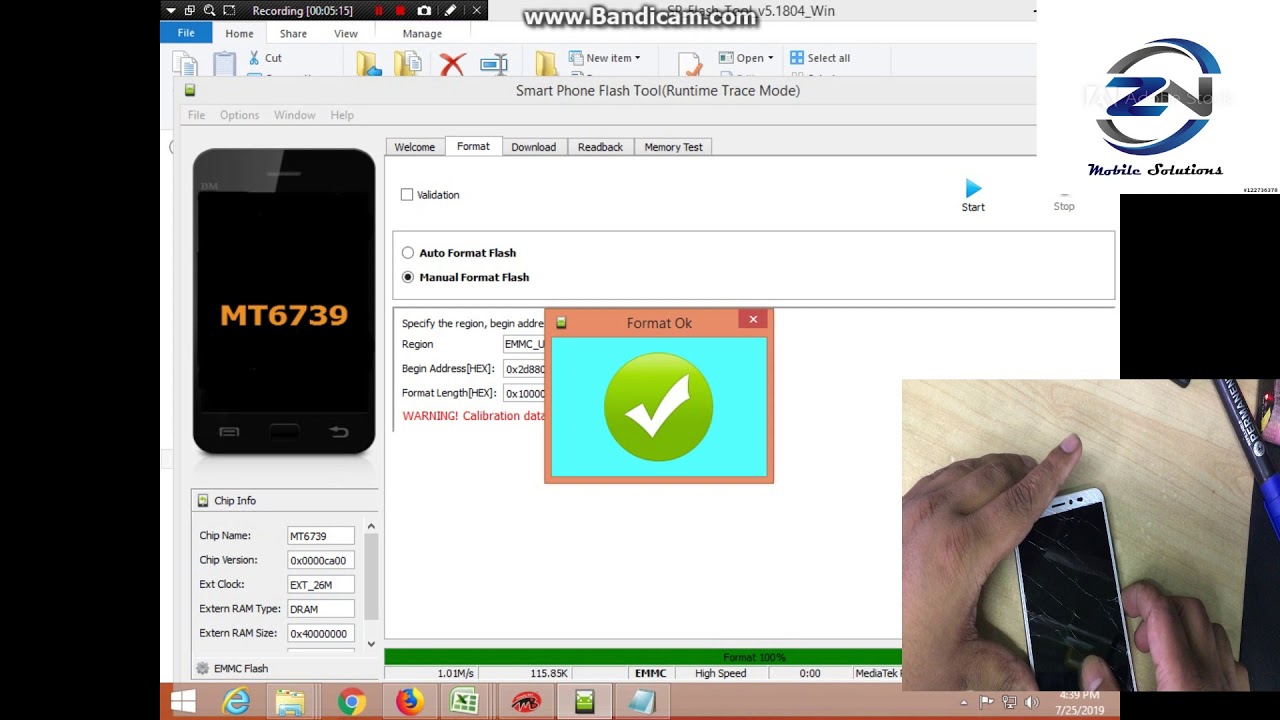Click the New folder icon in Explorer ribbon

(546, 65)
